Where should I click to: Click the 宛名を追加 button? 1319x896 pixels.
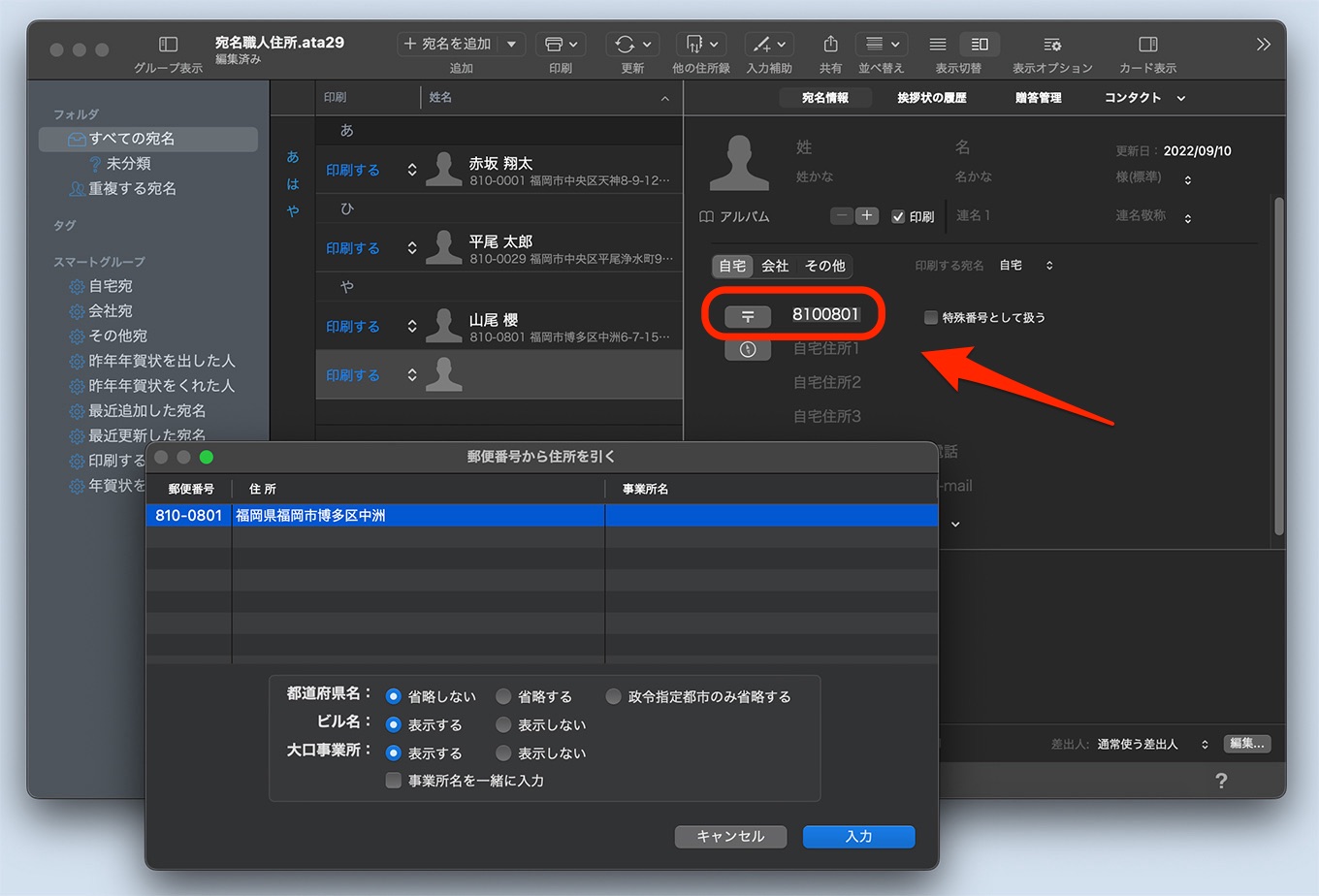tap(447, 44)
